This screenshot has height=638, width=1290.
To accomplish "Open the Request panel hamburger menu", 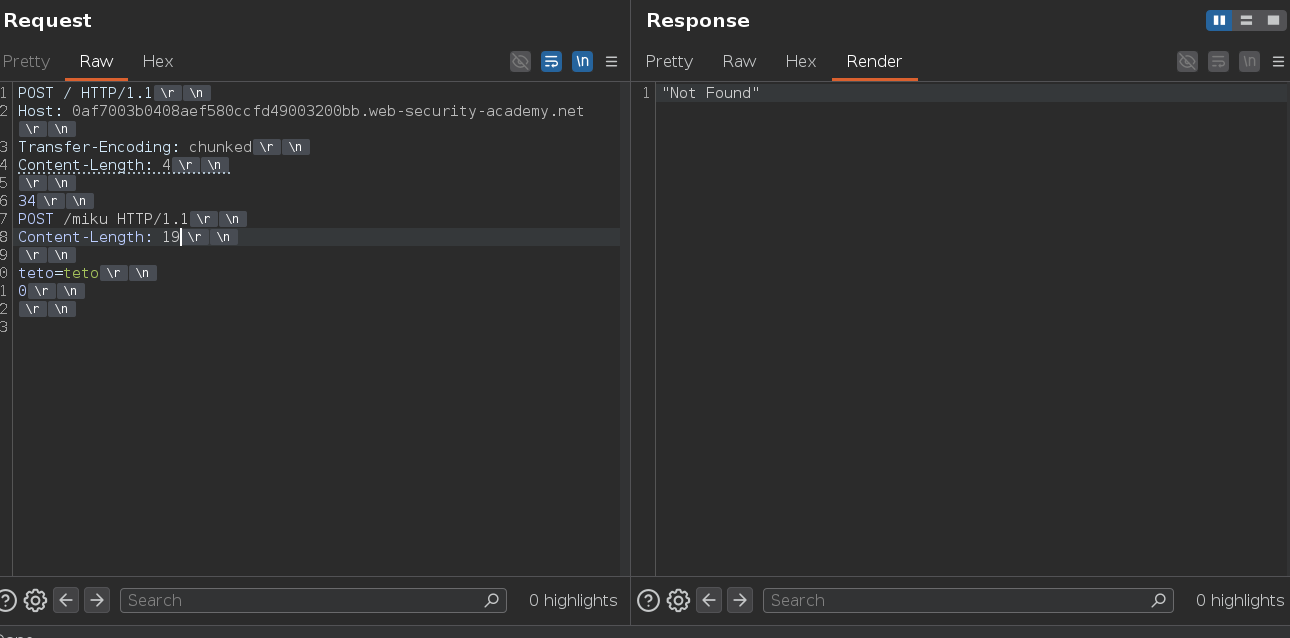I will (x=611, y=61).
